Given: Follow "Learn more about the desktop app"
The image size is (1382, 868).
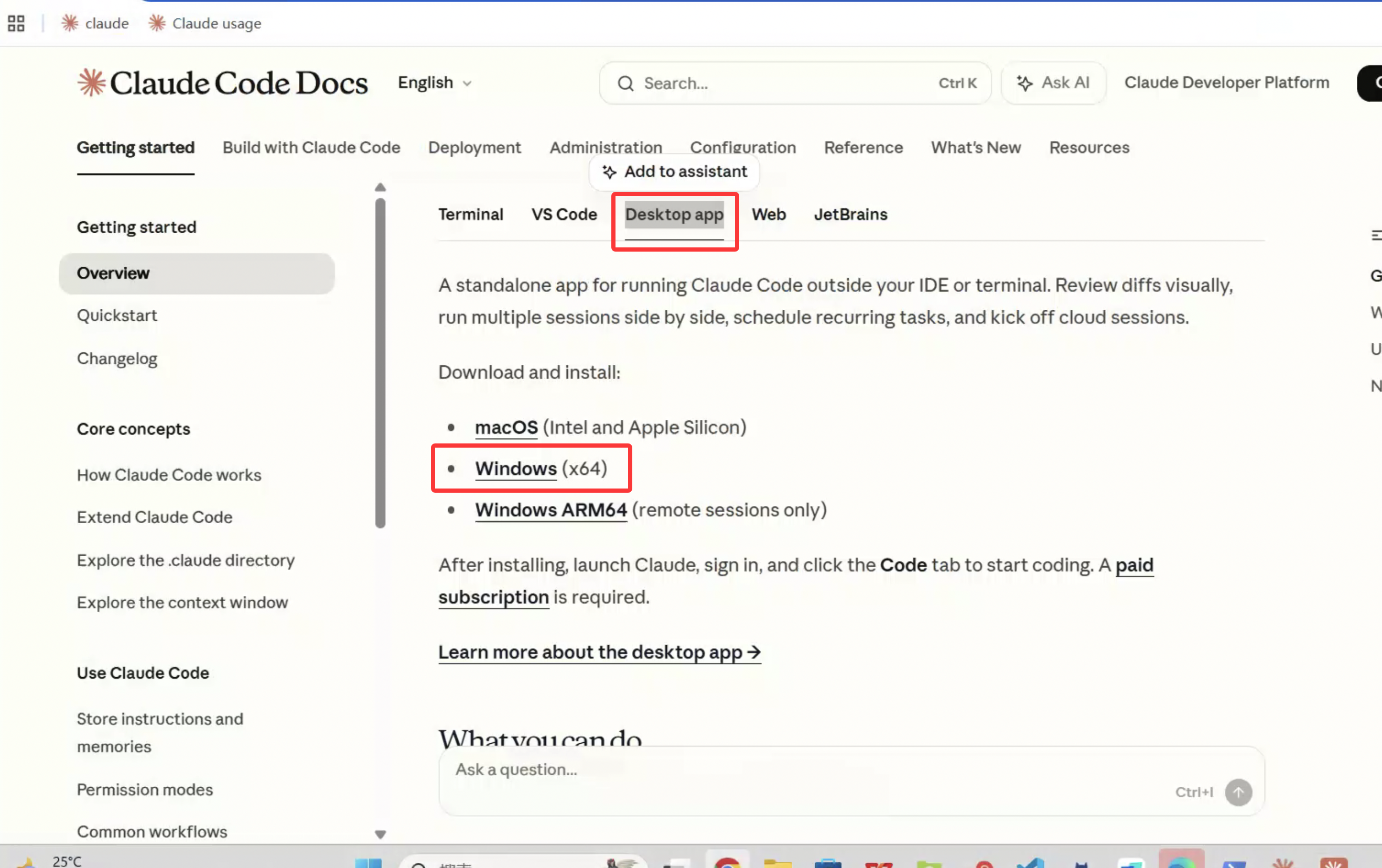Looking at the screenshot, I should [599, 652].
